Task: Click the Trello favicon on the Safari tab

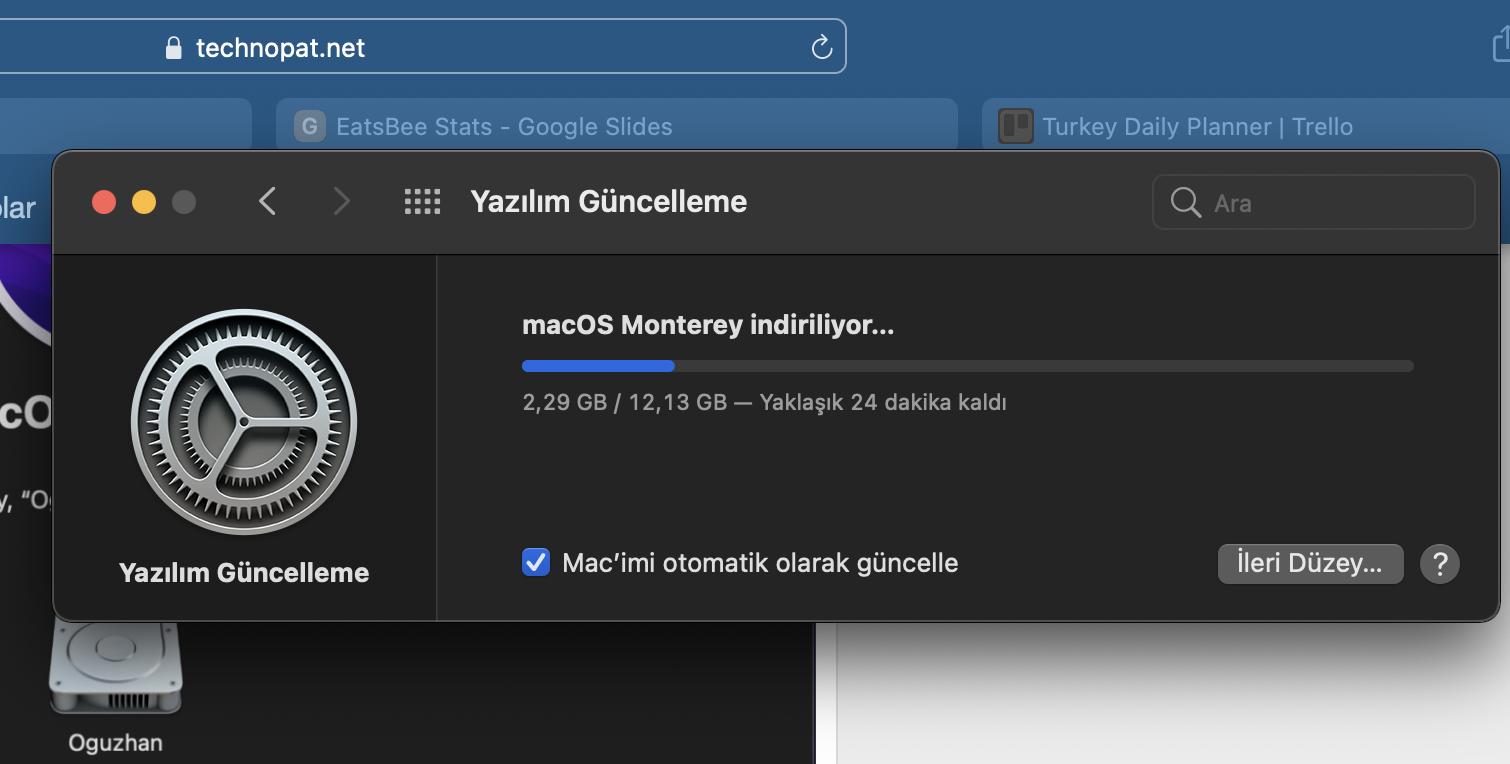Action: point(1016,126)
